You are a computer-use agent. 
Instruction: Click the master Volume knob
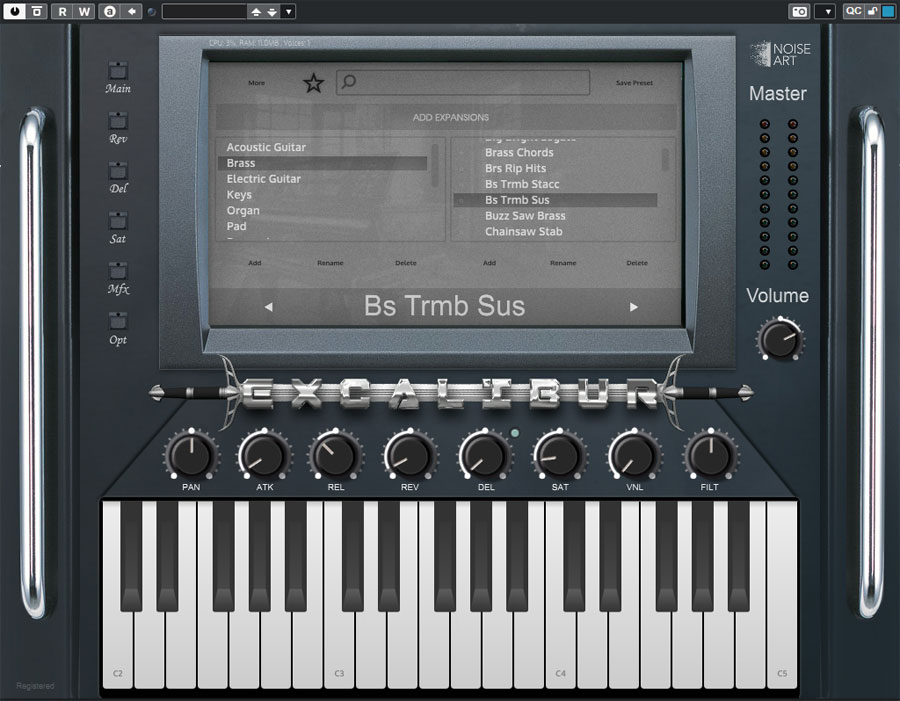(x=780, y=339)
